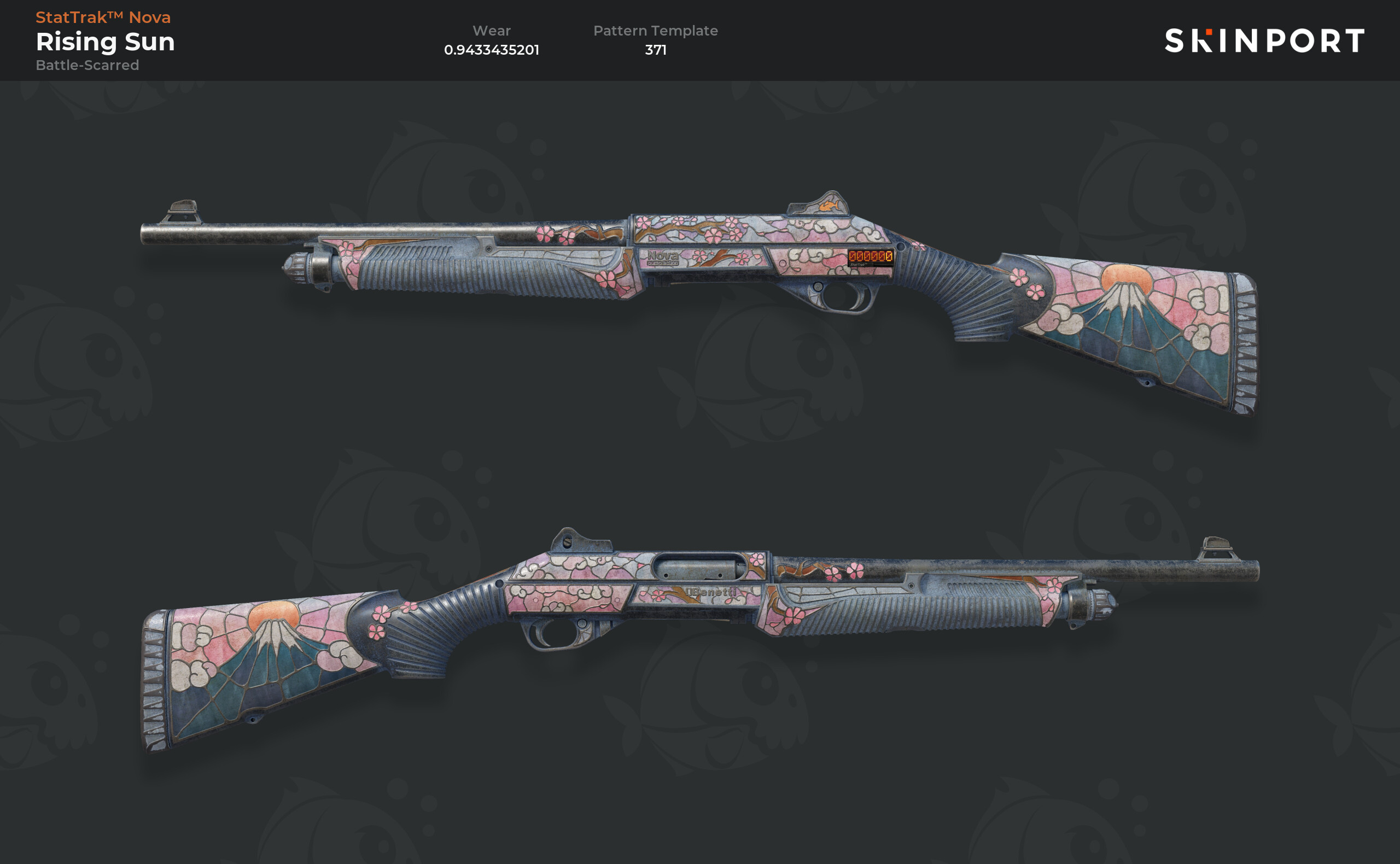Click the orange sun on the lower gun's stock
1400x864 pixels.
(274, 614)
